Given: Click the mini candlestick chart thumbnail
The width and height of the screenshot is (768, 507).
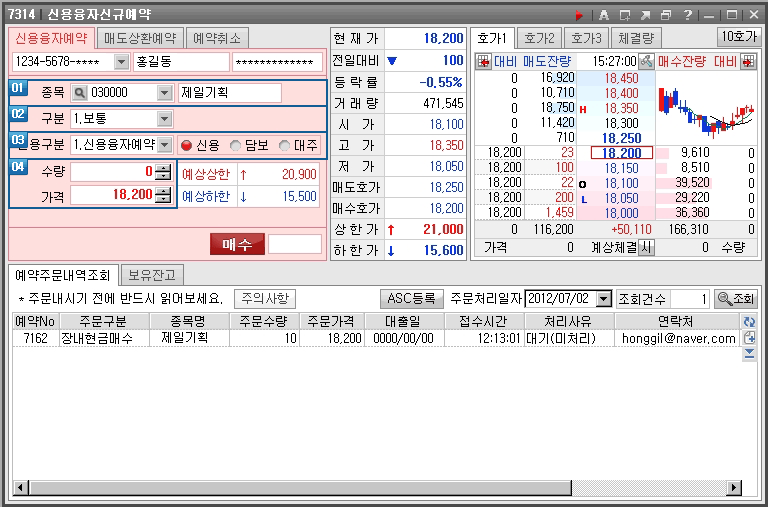Looking at the screenshot, I should (x=706, y=112).
